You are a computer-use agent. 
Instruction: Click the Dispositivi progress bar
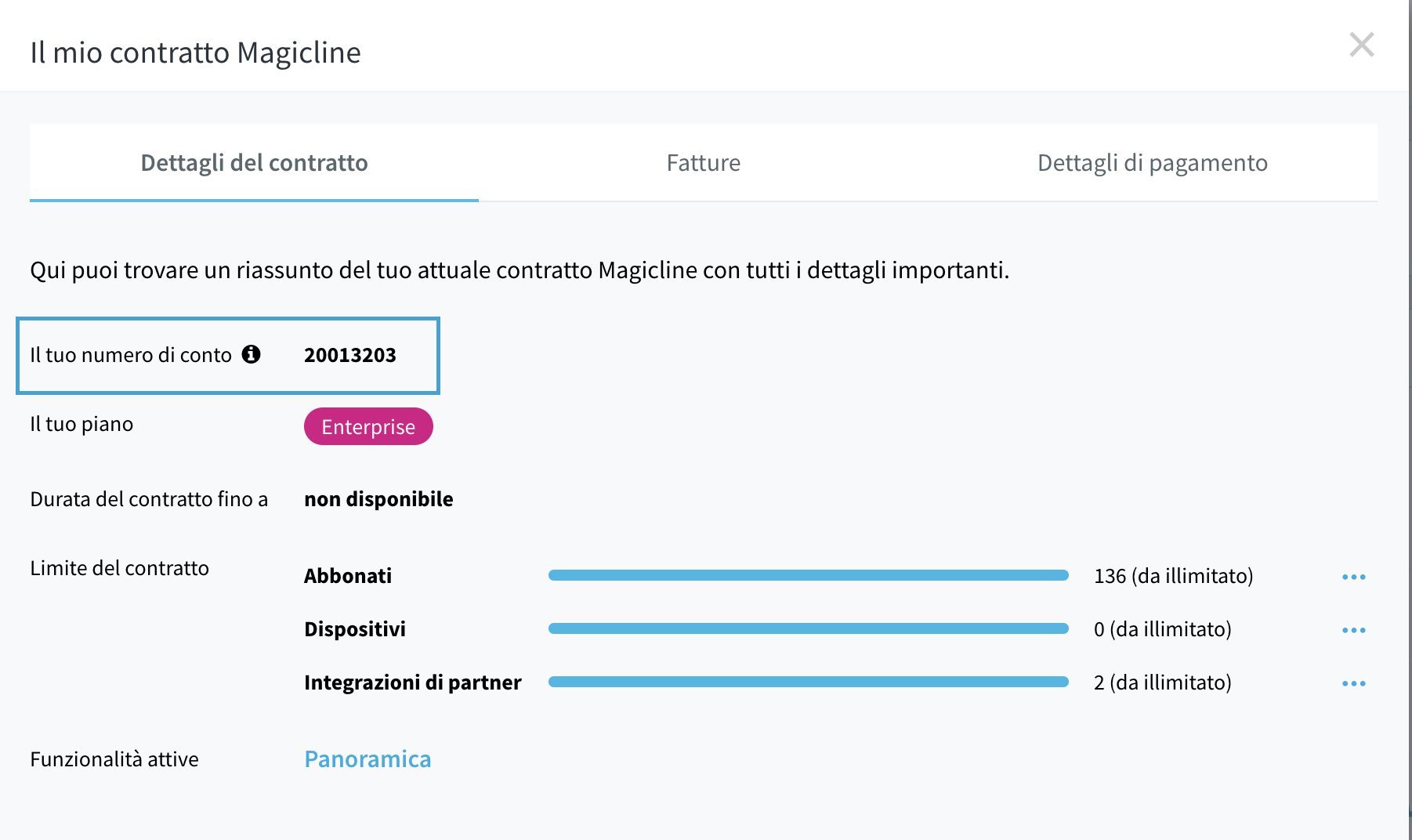click(809, 628)
